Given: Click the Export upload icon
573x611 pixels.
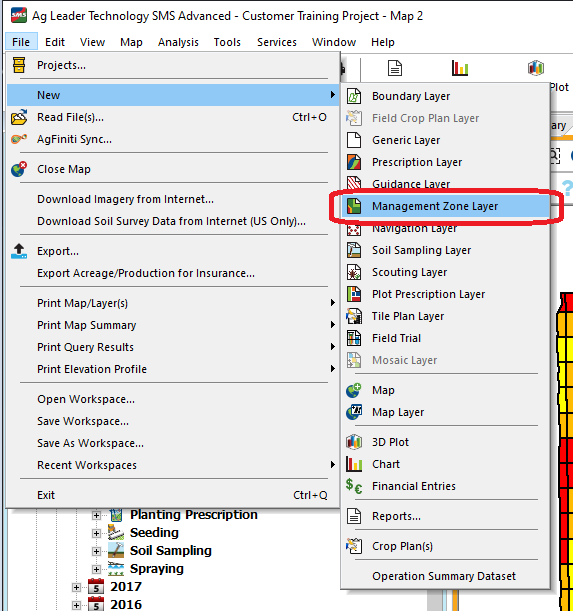Looking at the screenshot, I should (19, 251).
